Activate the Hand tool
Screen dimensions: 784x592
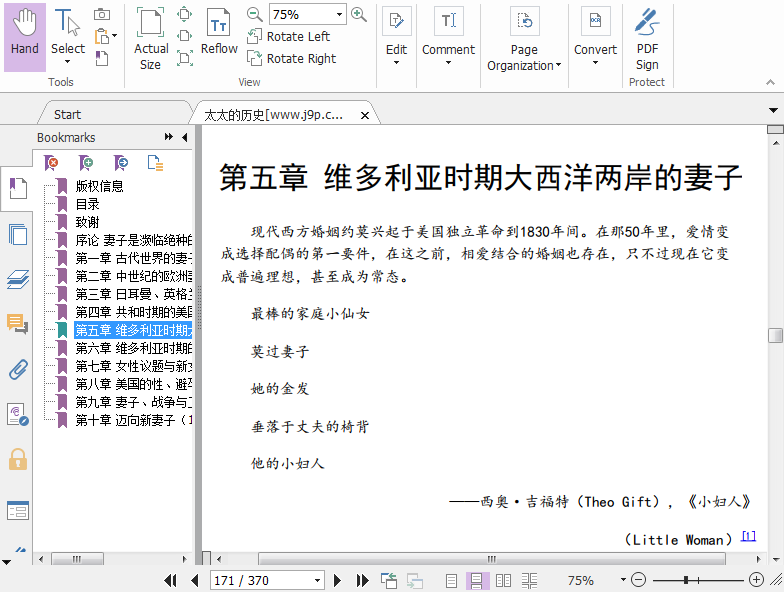point(24,36)
